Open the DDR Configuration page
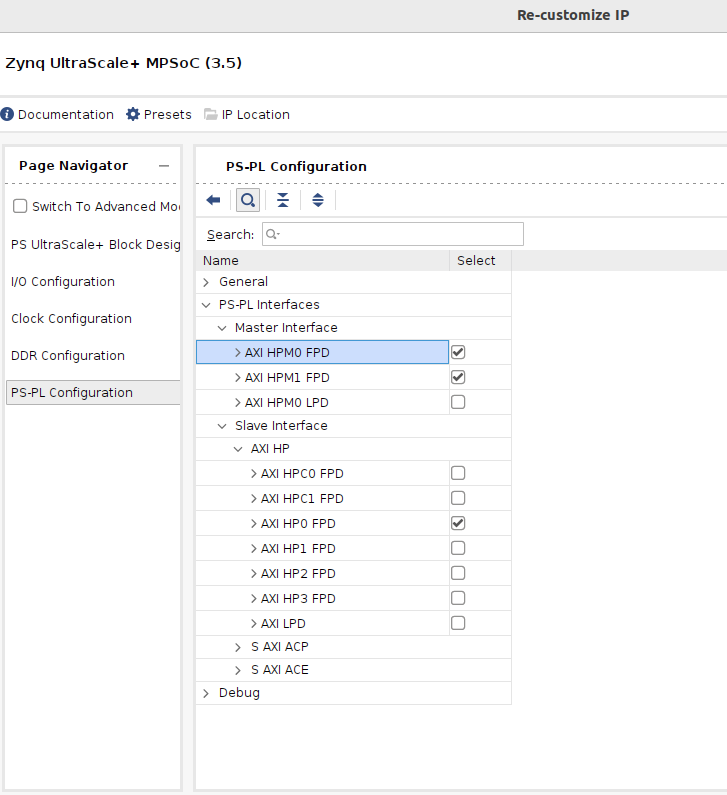The image size is (727, 795). pos(68,356)
